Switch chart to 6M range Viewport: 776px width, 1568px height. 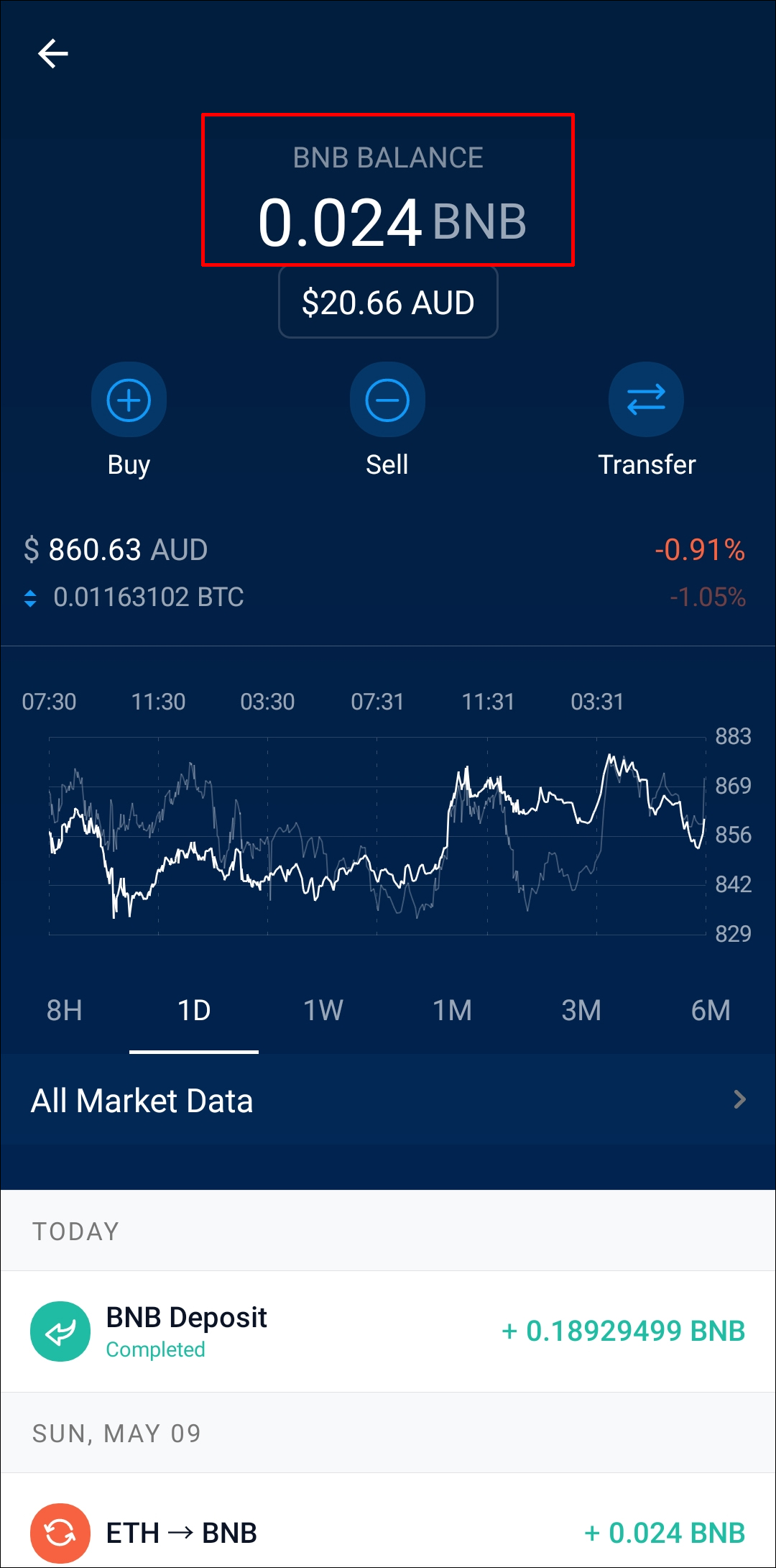click(x=711, y=1011)
